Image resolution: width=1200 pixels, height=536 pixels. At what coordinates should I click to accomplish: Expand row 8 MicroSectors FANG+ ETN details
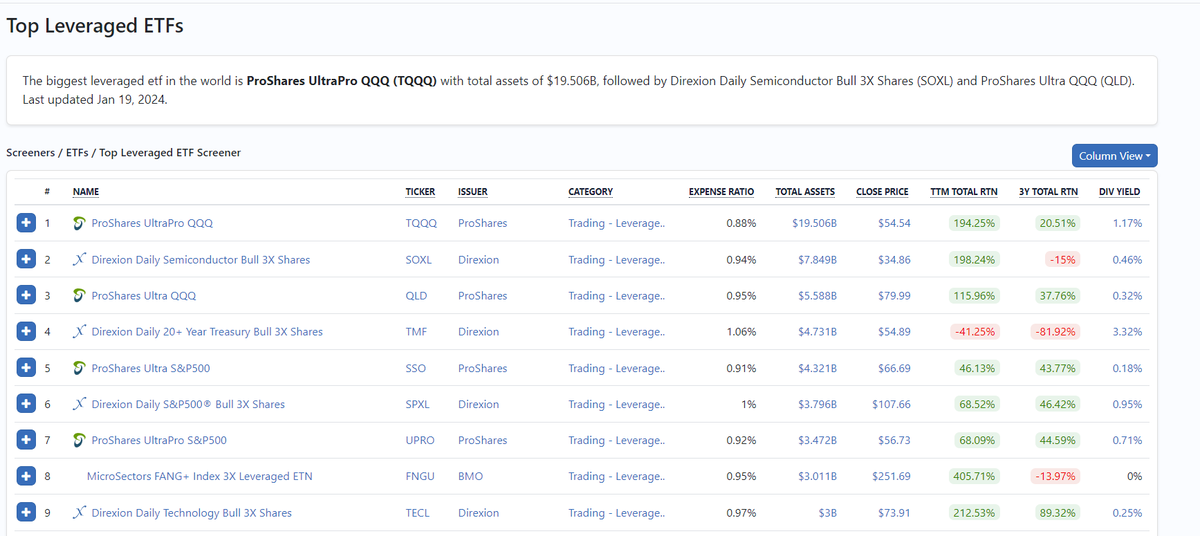pos(26,476)
